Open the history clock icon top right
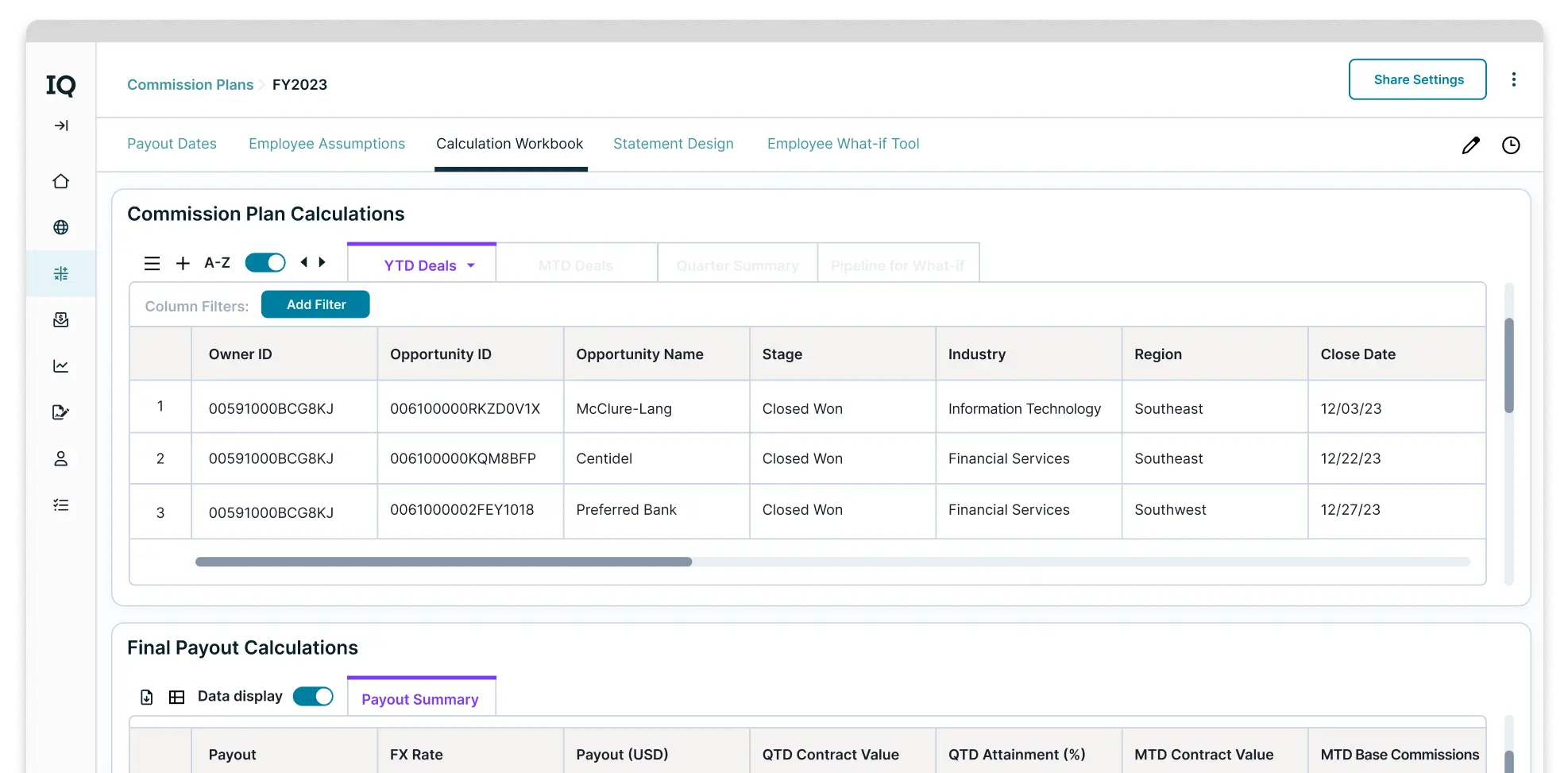The width and height of the screenshot is (1568, 773). coord(1512,145)
